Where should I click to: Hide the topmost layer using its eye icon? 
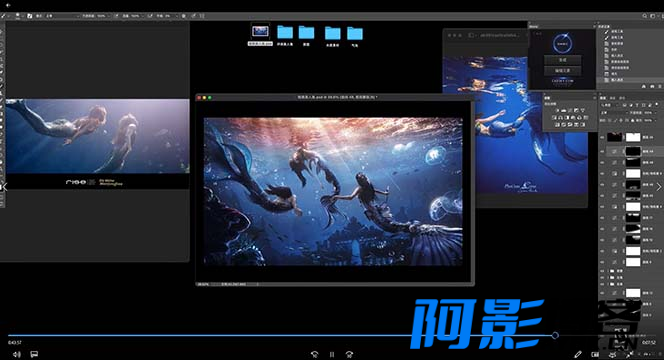click(x=603, y=137)
